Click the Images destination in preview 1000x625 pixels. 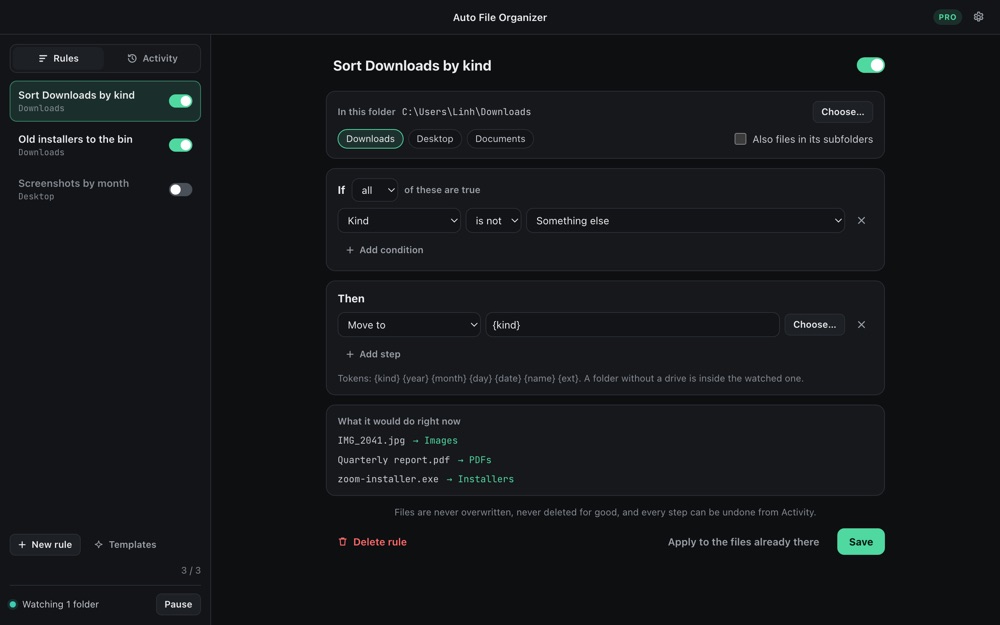pyautogui.click(x=441, y=441)
